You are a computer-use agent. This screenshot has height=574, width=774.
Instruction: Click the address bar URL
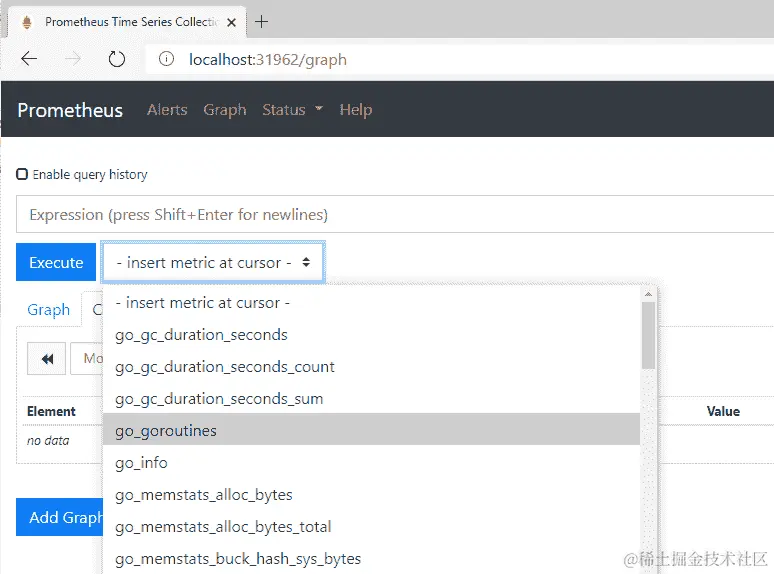coord(268,60)
